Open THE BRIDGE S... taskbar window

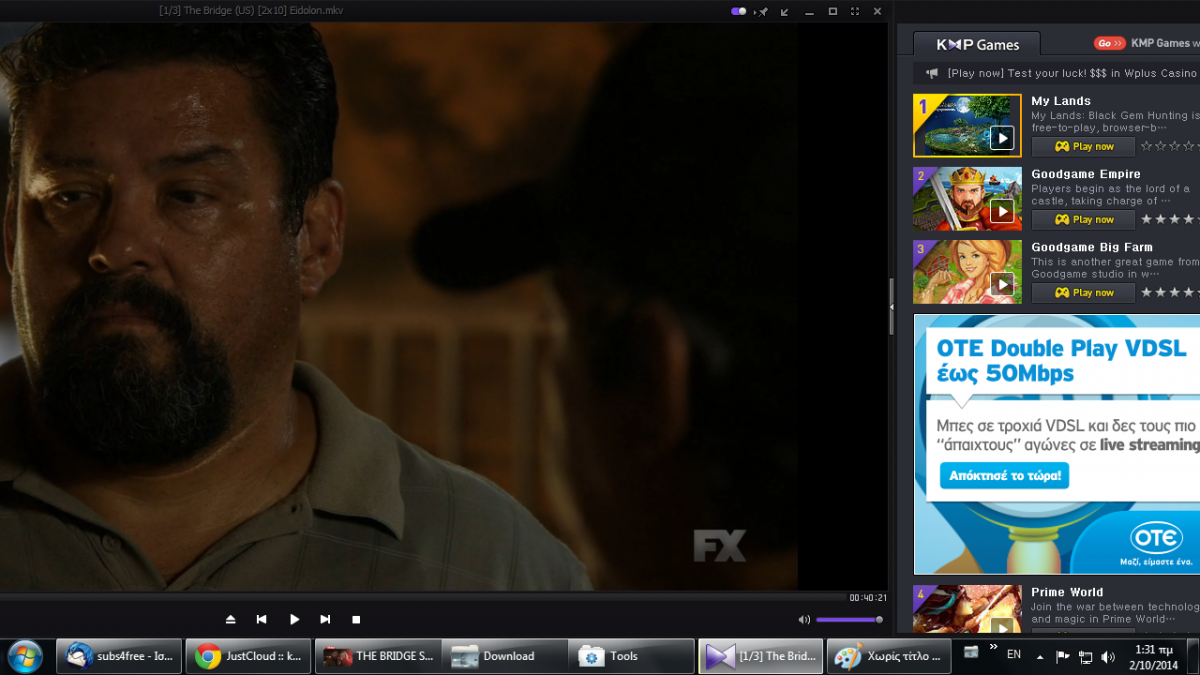point(378,656)
